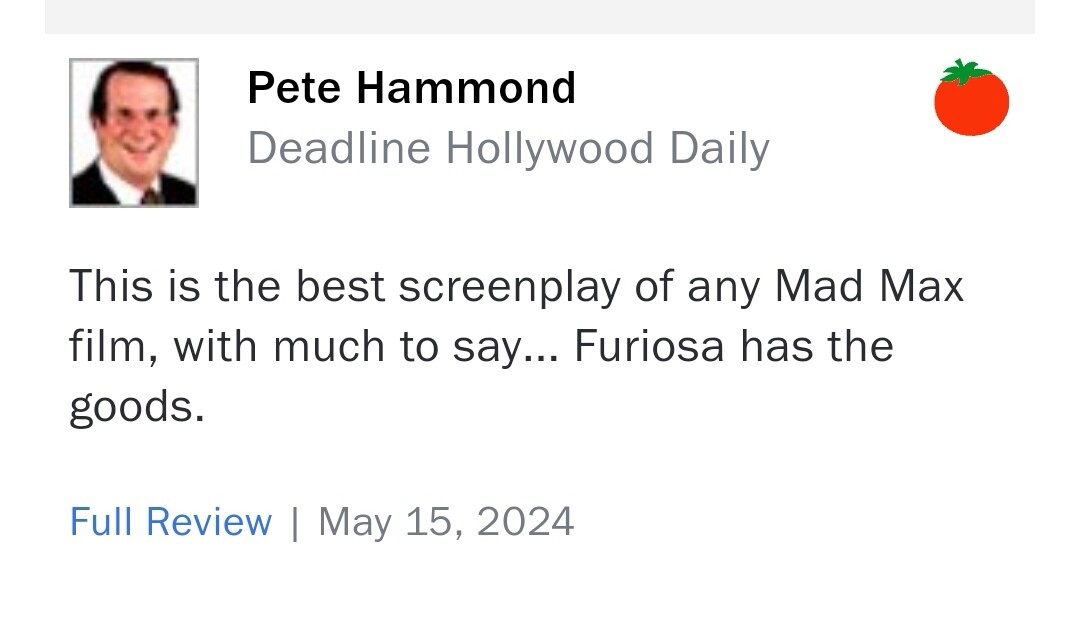Image resolution: width=1080 pixels, height=630 pixels.
Task: Click the red Fresh tomato rating icon
Action: [971, 103]
